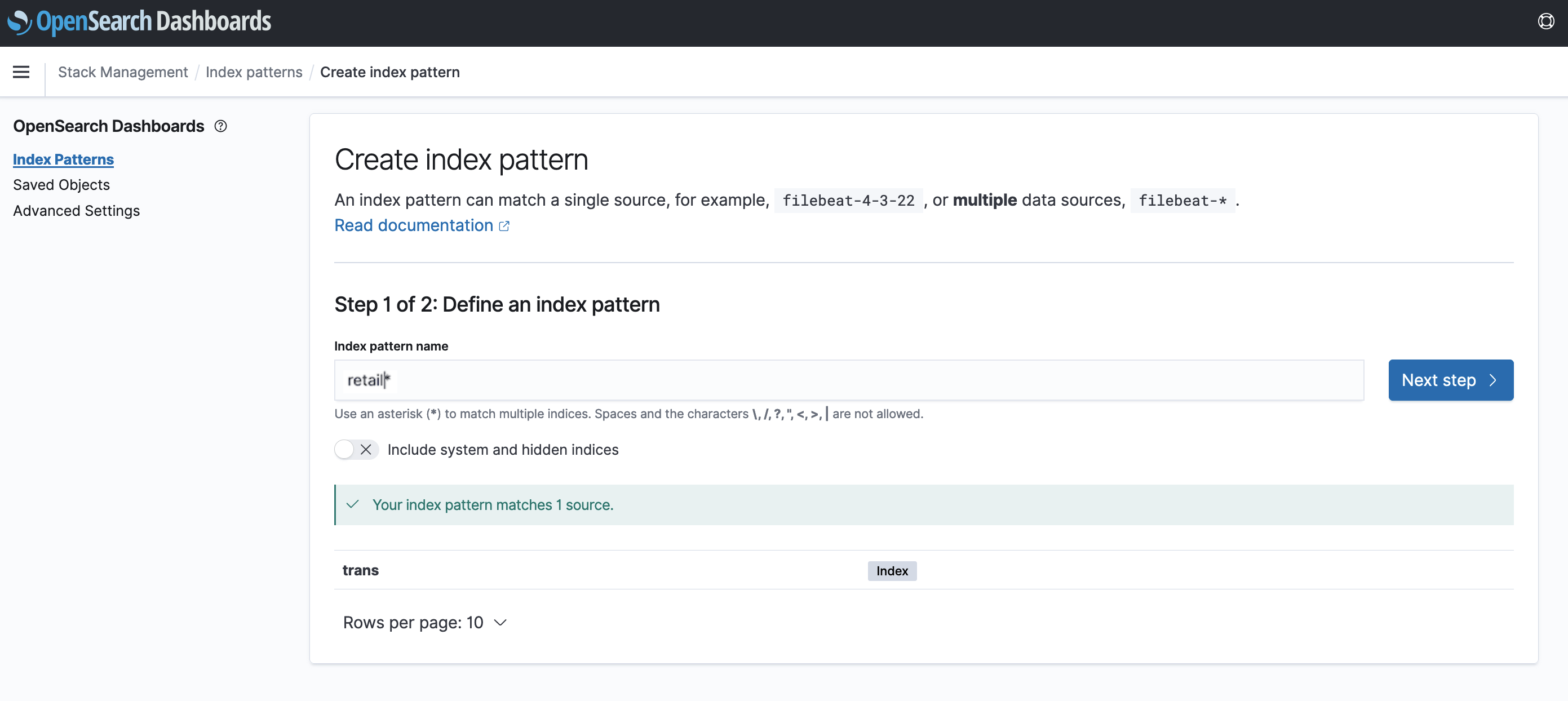Click the external link icon beside documentation
Viewport: 1568px width, 701px height.
pyautogui.click(x=504, y=226)
